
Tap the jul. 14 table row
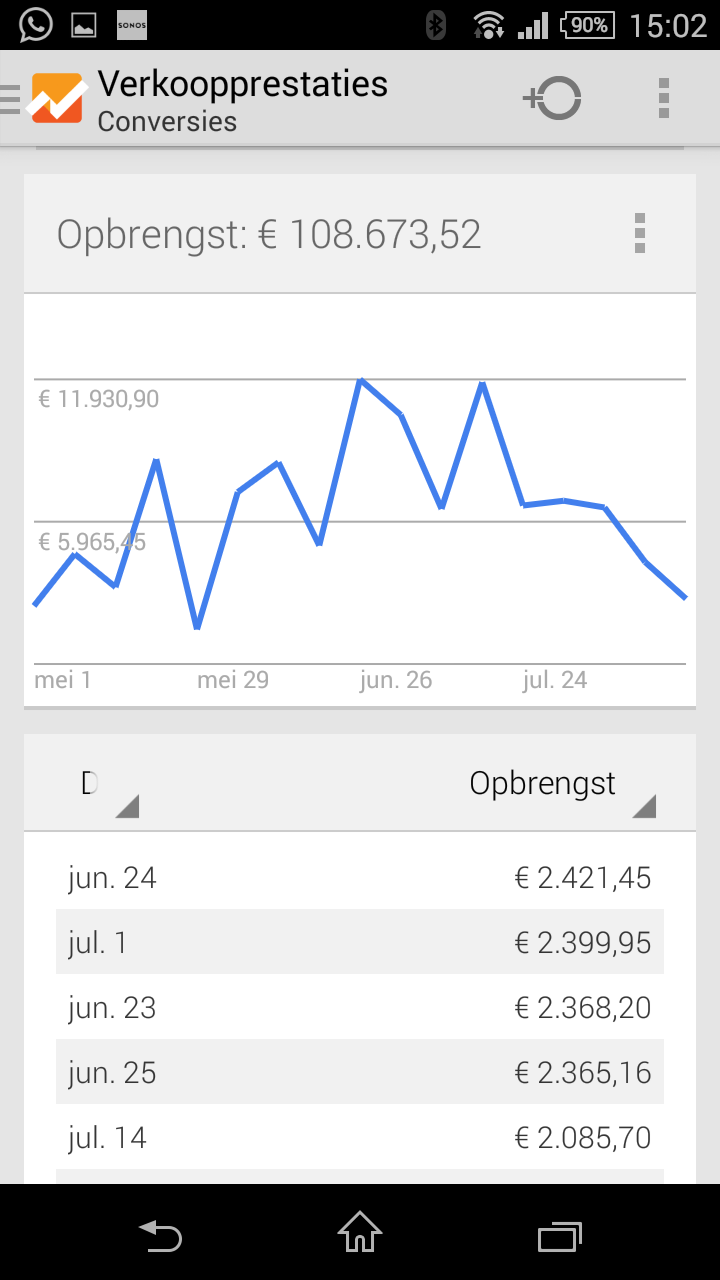click(360, 1137)
